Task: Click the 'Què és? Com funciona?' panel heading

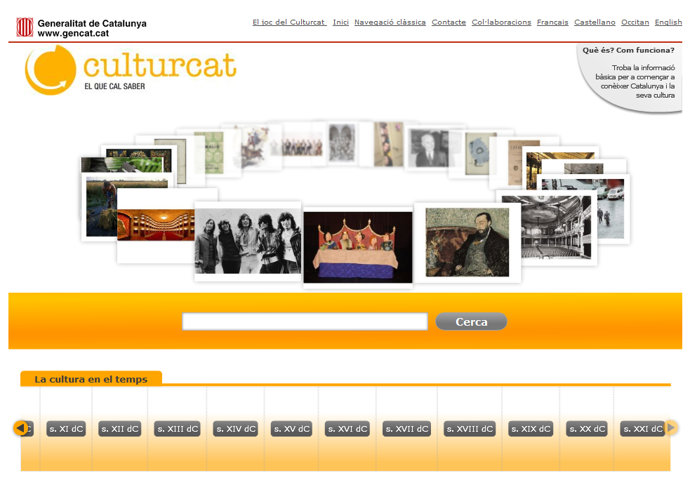Action: pyautogui.click(x=628, y=50)
